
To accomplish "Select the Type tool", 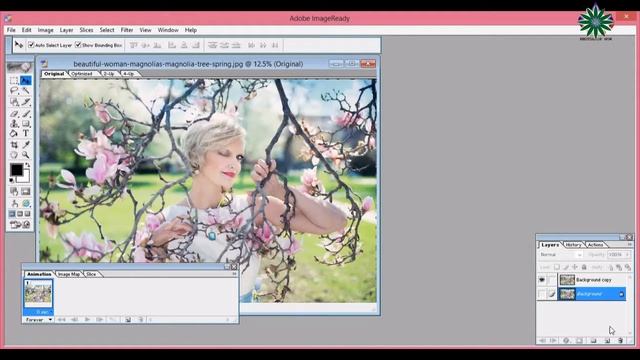I will (x=26, y=133).
